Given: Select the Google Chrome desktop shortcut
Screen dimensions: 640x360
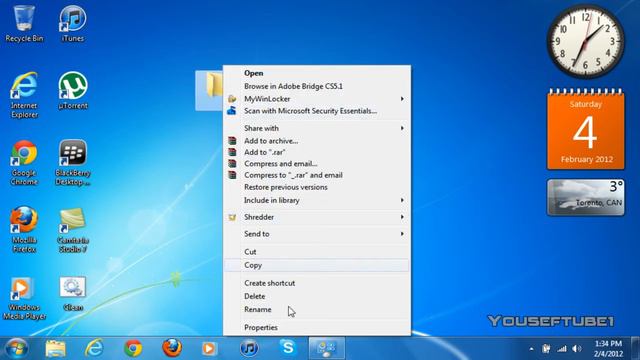Looking at the screenshot, I should pos(24,162).
